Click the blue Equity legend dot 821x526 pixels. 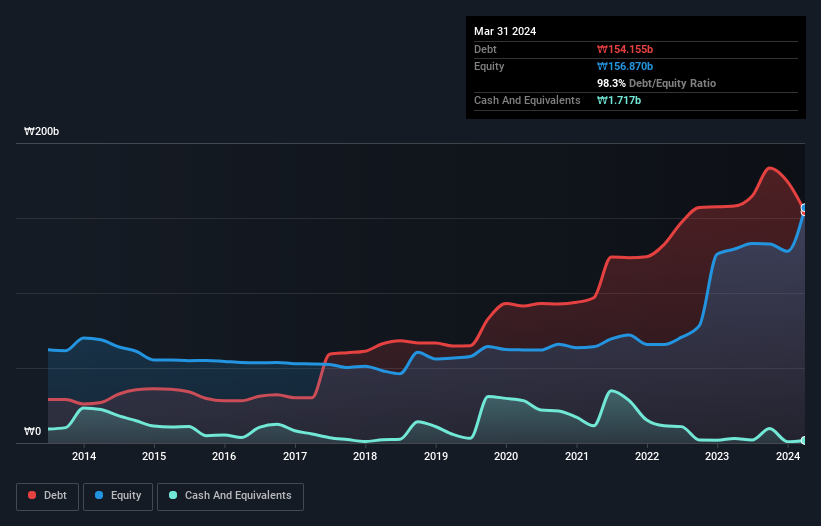(x=99, y=495)
